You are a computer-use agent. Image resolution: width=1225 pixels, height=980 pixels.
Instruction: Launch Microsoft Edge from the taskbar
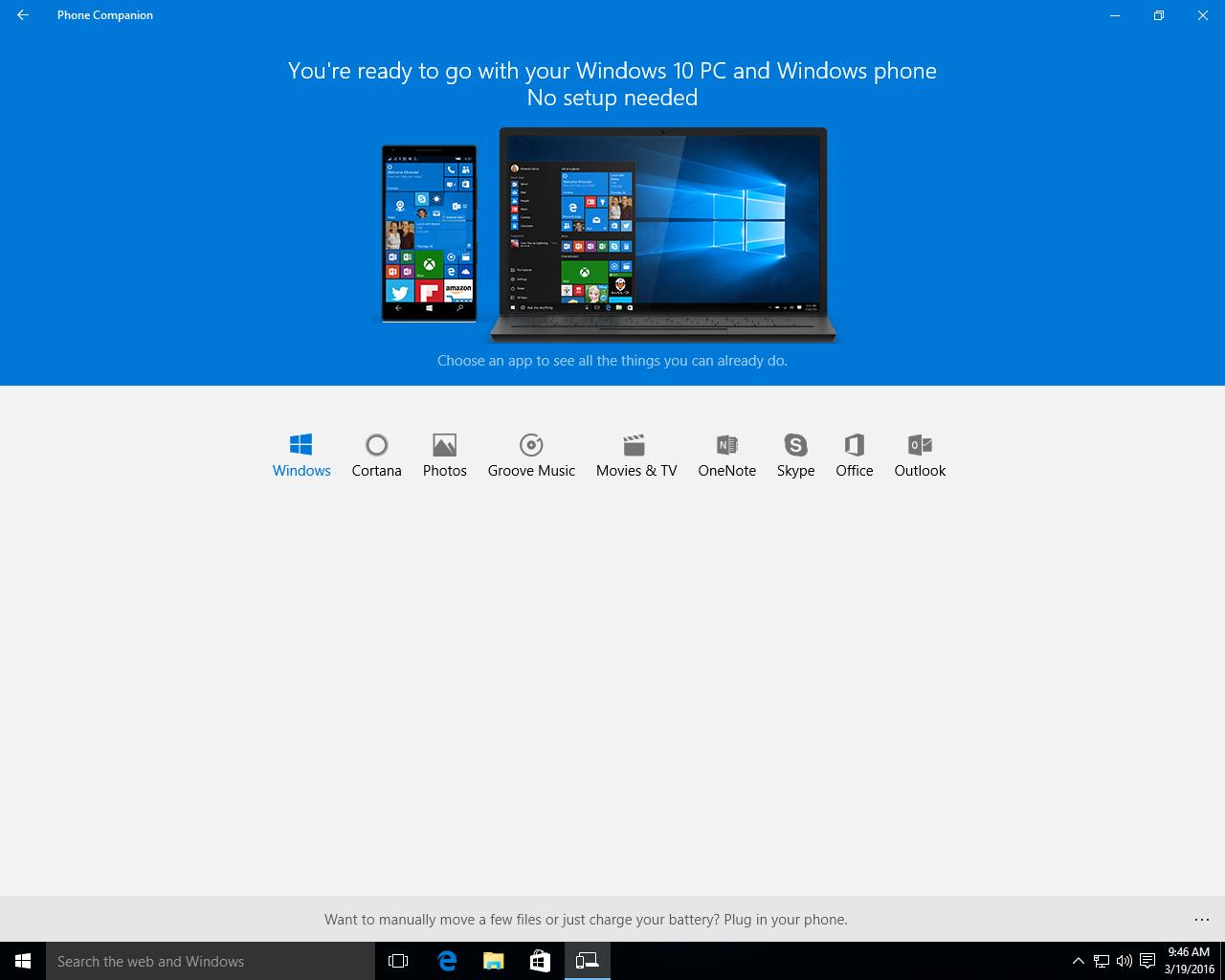446,961
